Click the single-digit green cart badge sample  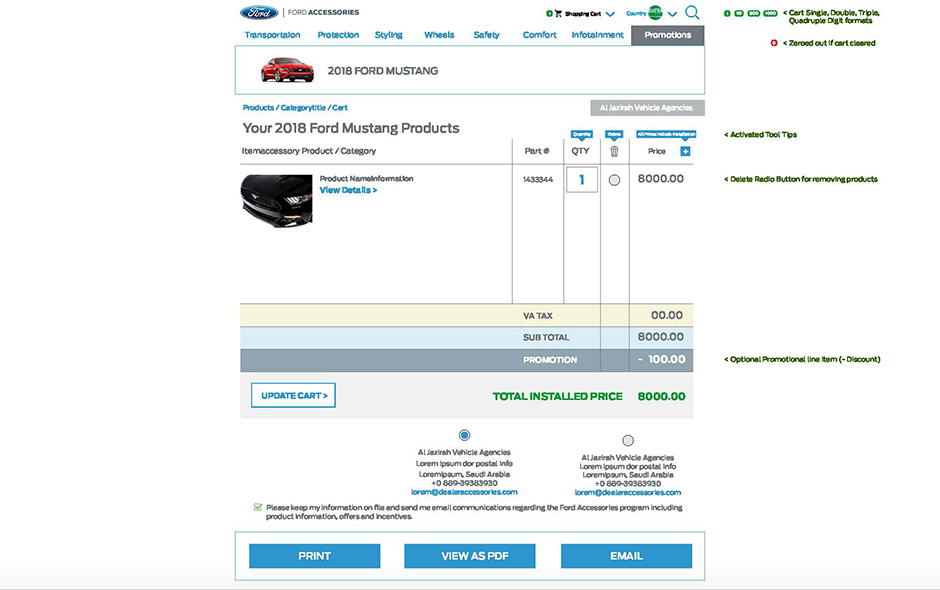[x=727, y=13]
